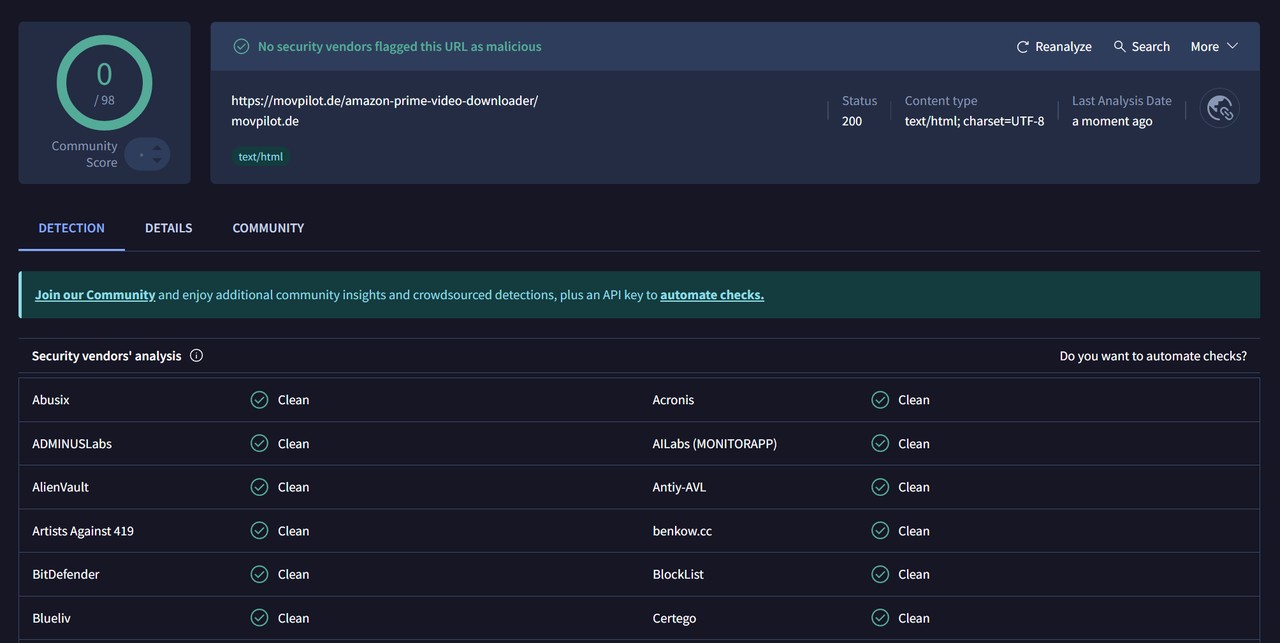Click the Reanalyze refresh icon
This screenshot has height=643, width=1280.
[1022, 47]
